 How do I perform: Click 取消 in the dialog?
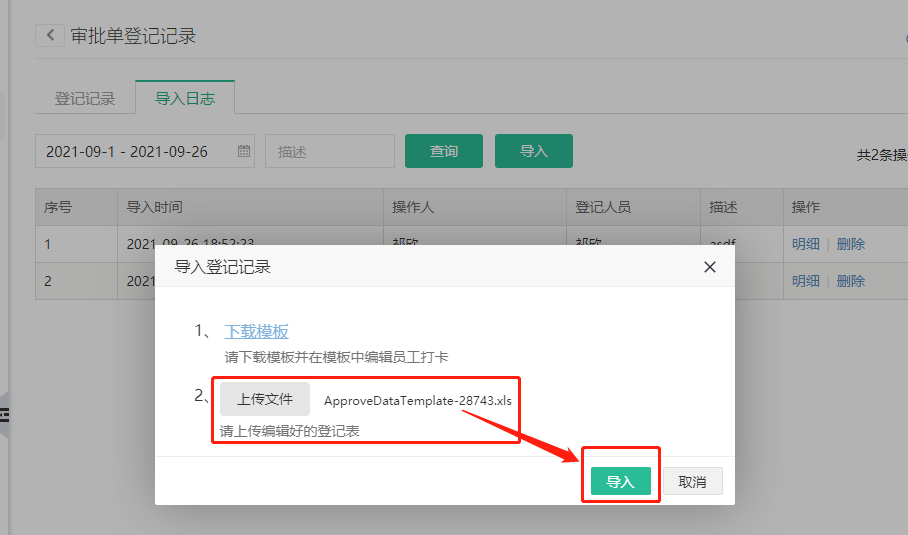coord(693,481)
